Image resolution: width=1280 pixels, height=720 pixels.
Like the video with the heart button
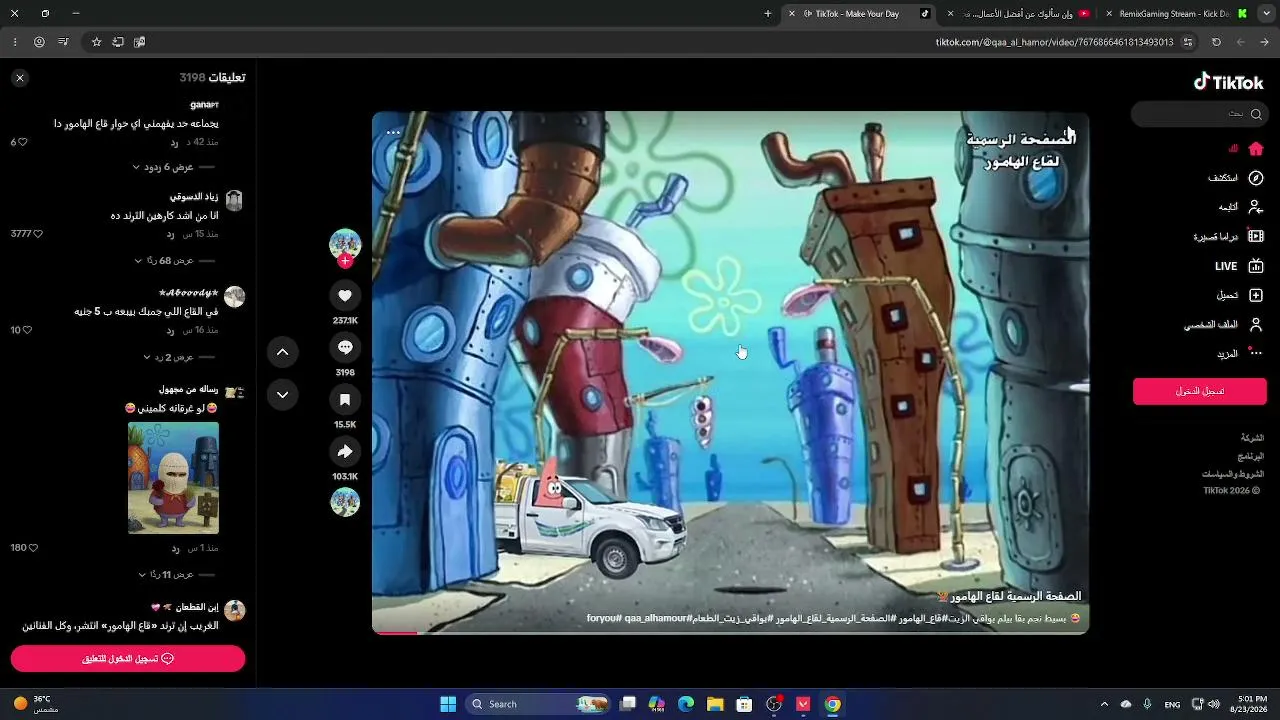(x=345, y=295)
